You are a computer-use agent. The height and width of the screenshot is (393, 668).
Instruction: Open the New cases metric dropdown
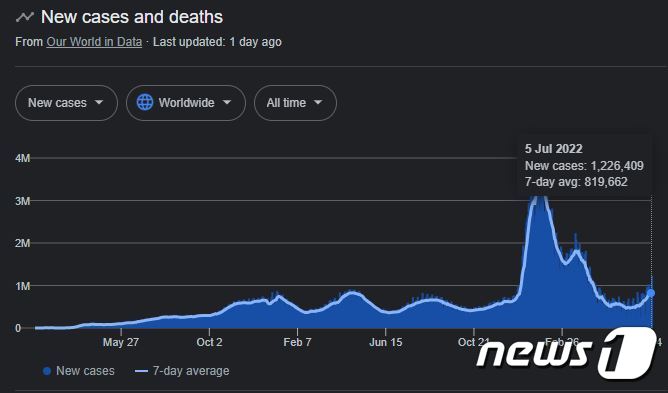66,103
